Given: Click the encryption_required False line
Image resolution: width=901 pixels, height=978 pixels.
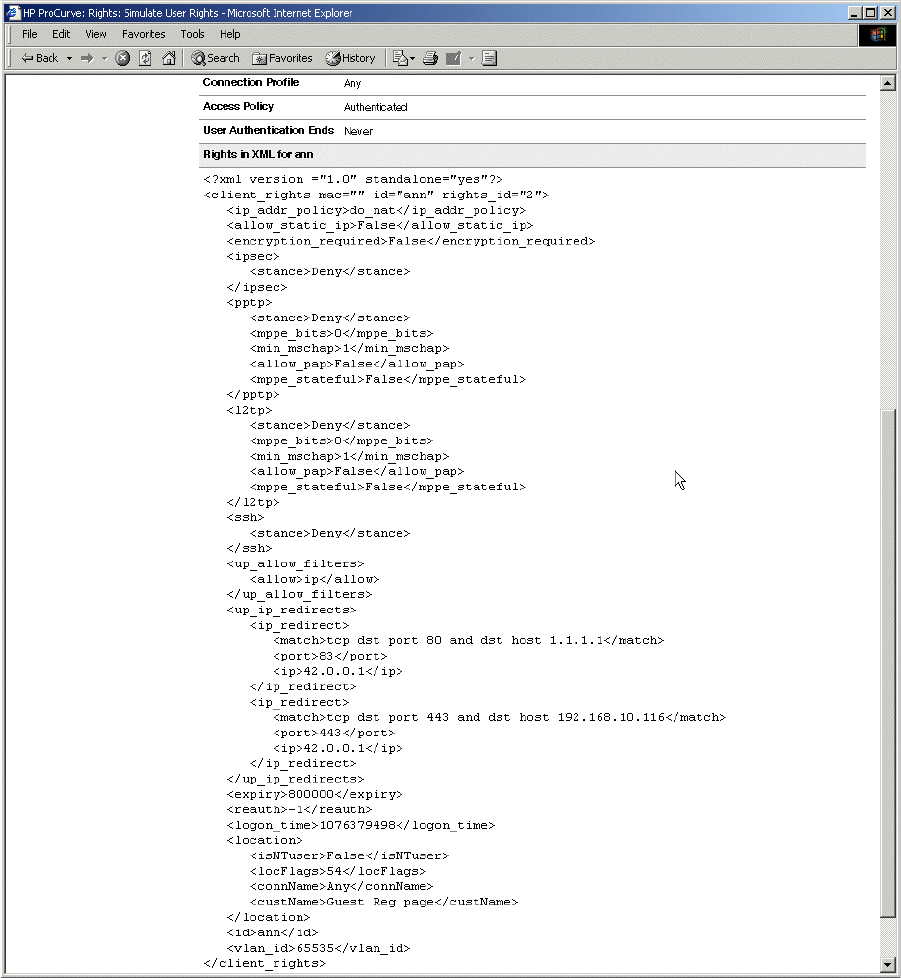Looking at the screenshot, I should [411, 241].
